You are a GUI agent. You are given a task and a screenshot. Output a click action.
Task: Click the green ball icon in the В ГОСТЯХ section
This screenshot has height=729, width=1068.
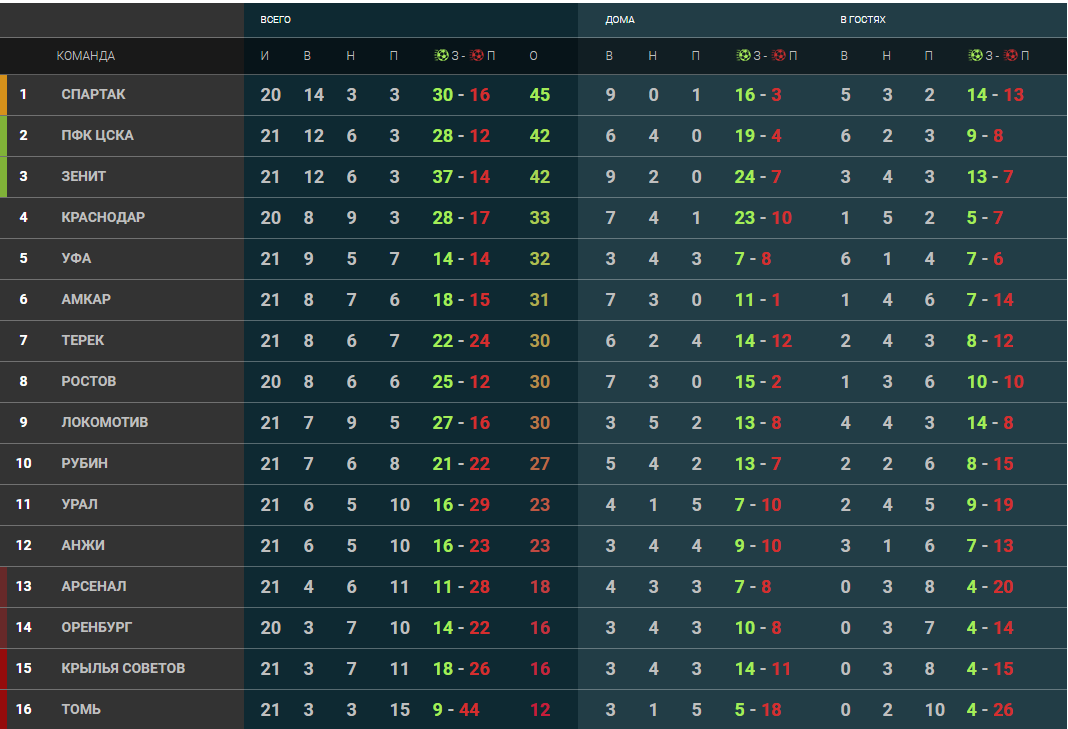975,55
